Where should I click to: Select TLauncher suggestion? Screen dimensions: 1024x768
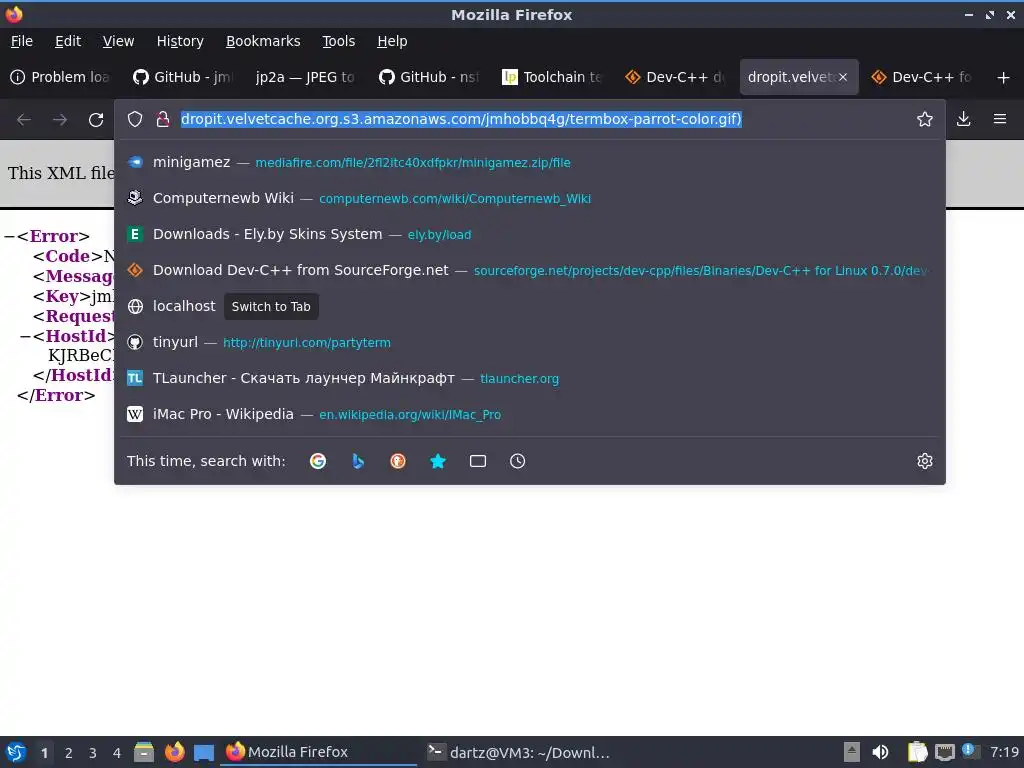tap(530, 378)
